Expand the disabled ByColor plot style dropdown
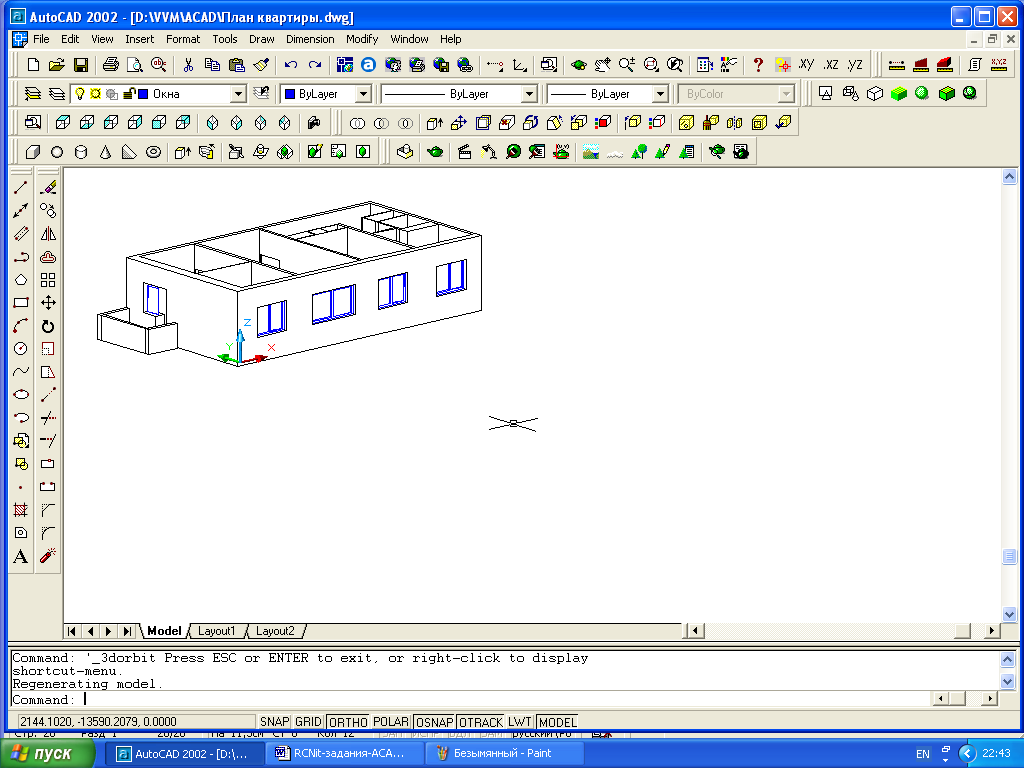The height and width of the screenshot is (768, 1024). [x=786, y=94]
